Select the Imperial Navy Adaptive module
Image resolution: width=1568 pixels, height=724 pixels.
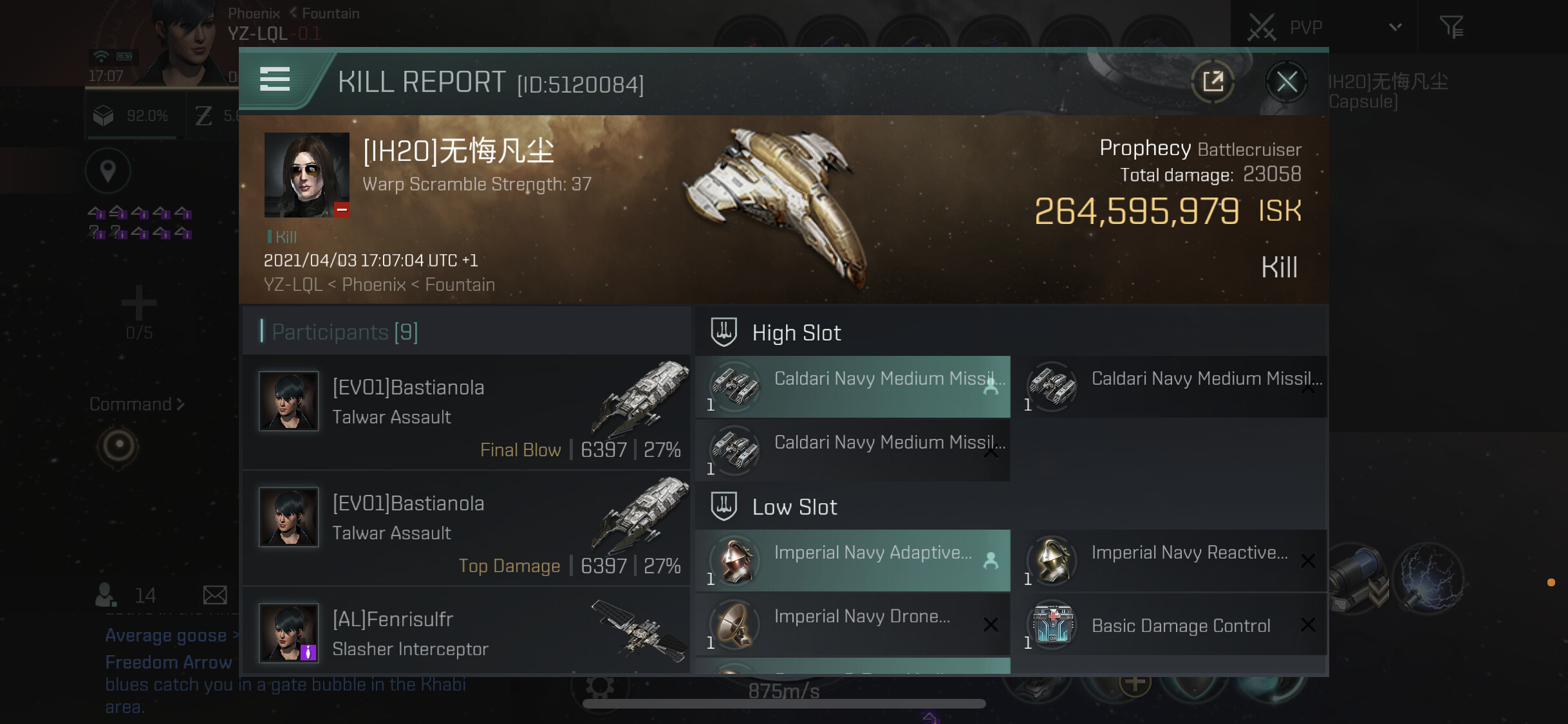[853, 561]
